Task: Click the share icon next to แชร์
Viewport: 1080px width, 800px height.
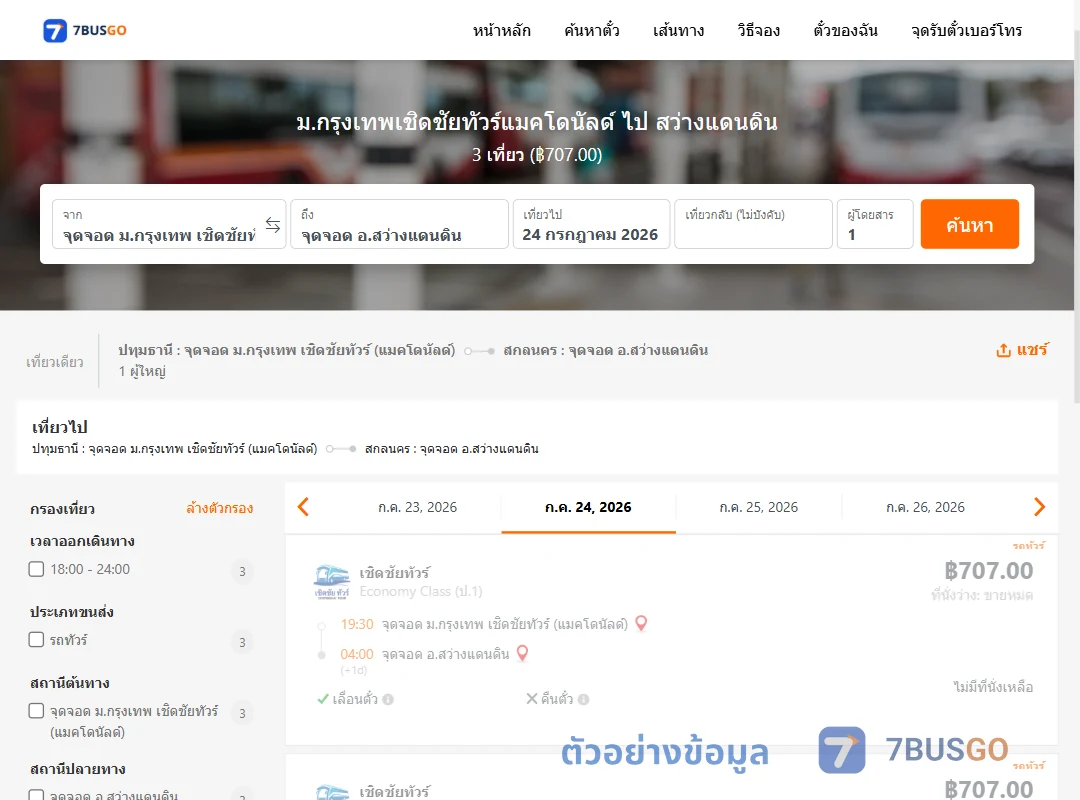Action: (x=1004, y=350)
